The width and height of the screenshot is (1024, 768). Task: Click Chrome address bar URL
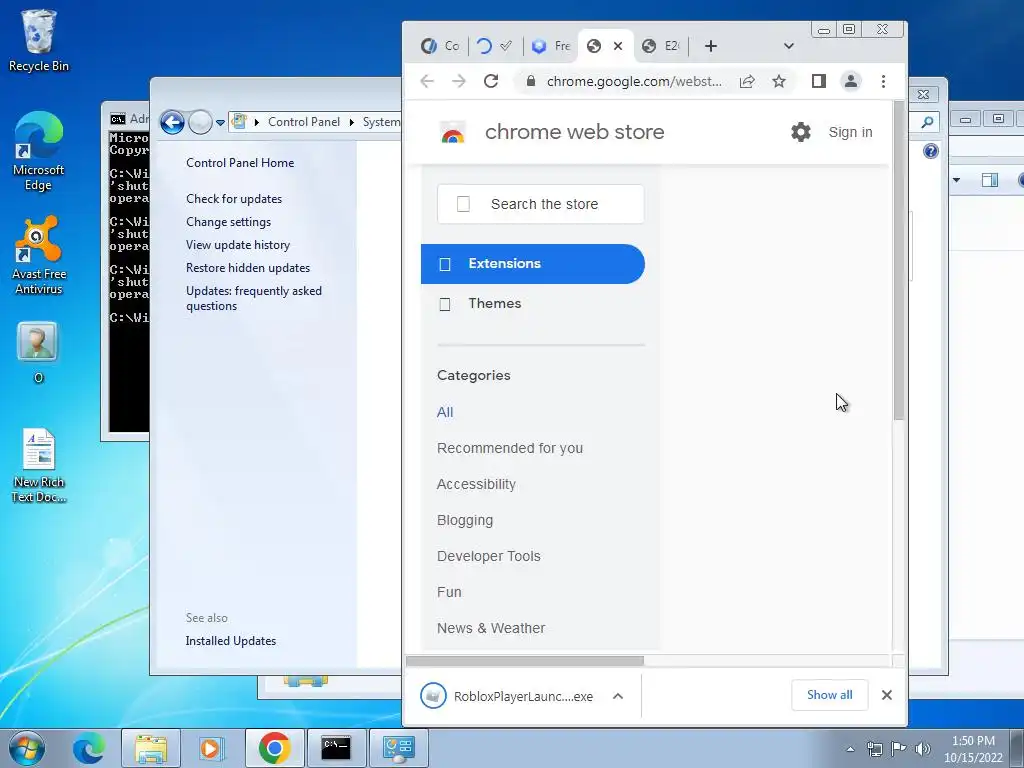(634, 81)
